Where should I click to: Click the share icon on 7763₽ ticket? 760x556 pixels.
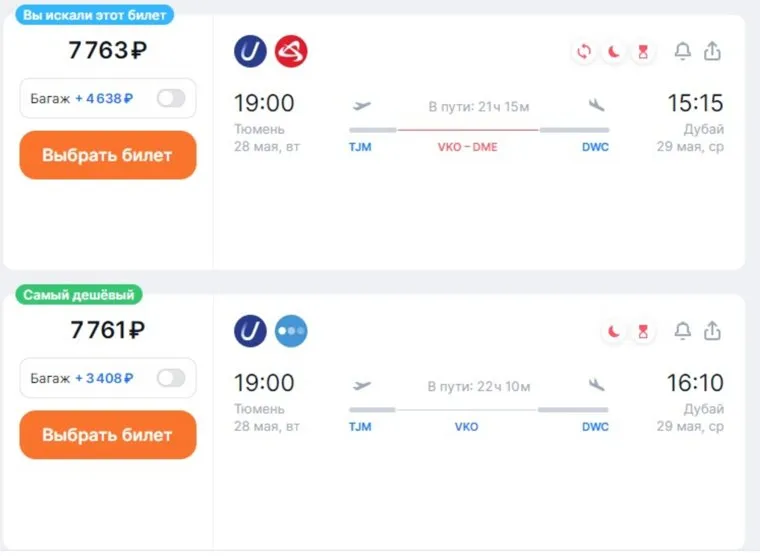[x=712, y=51]
